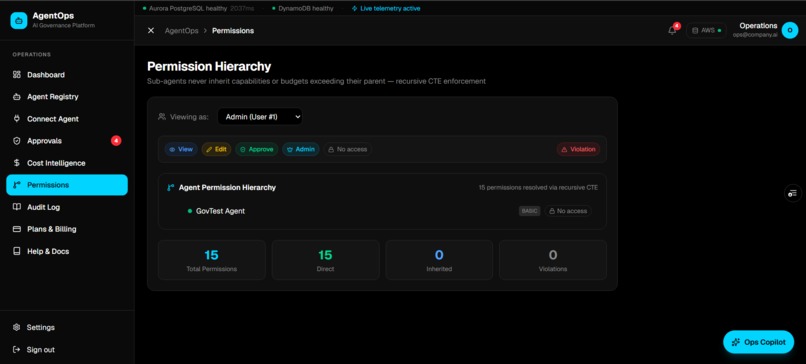The image size is (806, 364).
Task: Open Dashboard from the sidebar
Action: click(x=67, y=75)
